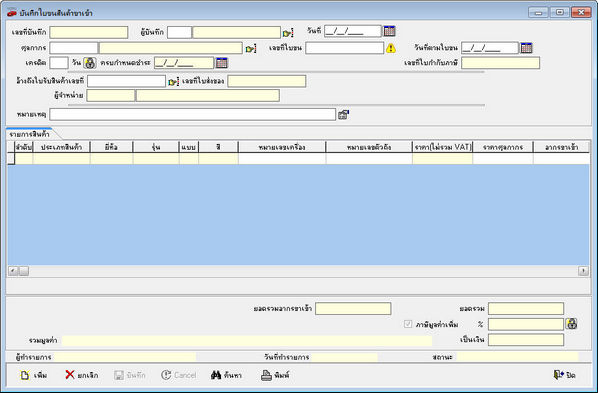Focus the ผู้บันทึก code box
This screenshot has width=598, height=393.
pyautogui.click(x=179, y=32)
